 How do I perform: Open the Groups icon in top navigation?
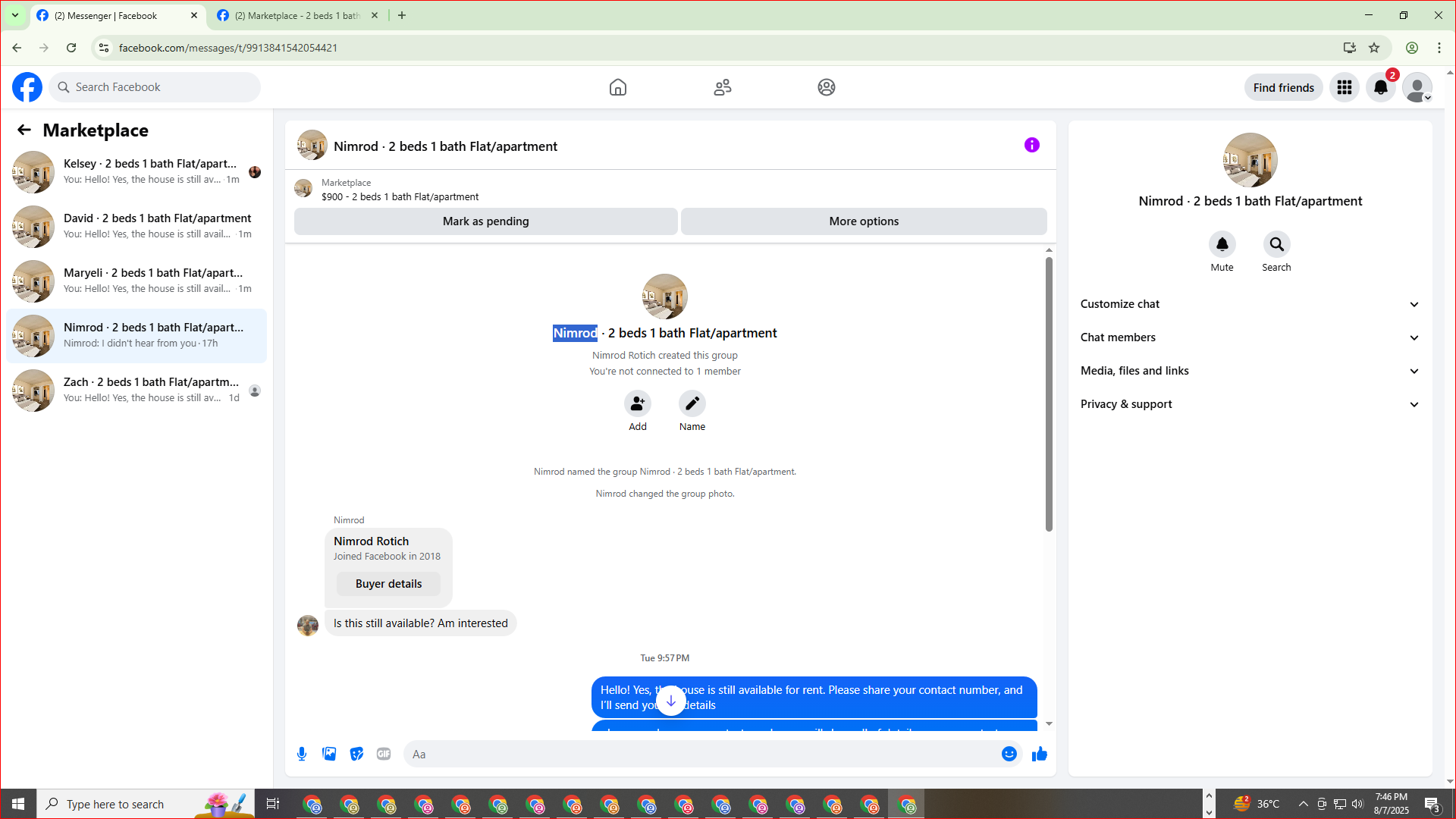827,87
